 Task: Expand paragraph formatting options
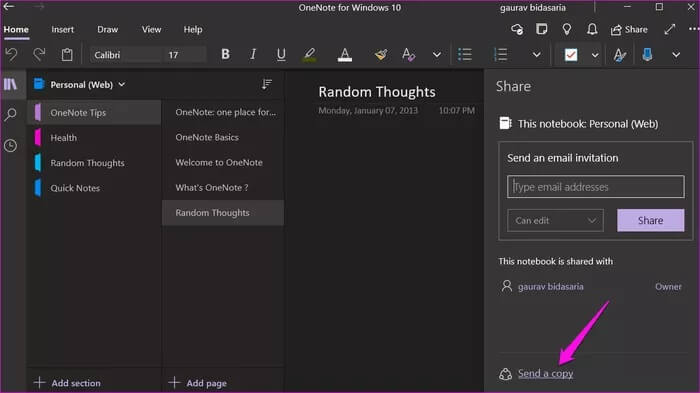(x=537, y=55)
